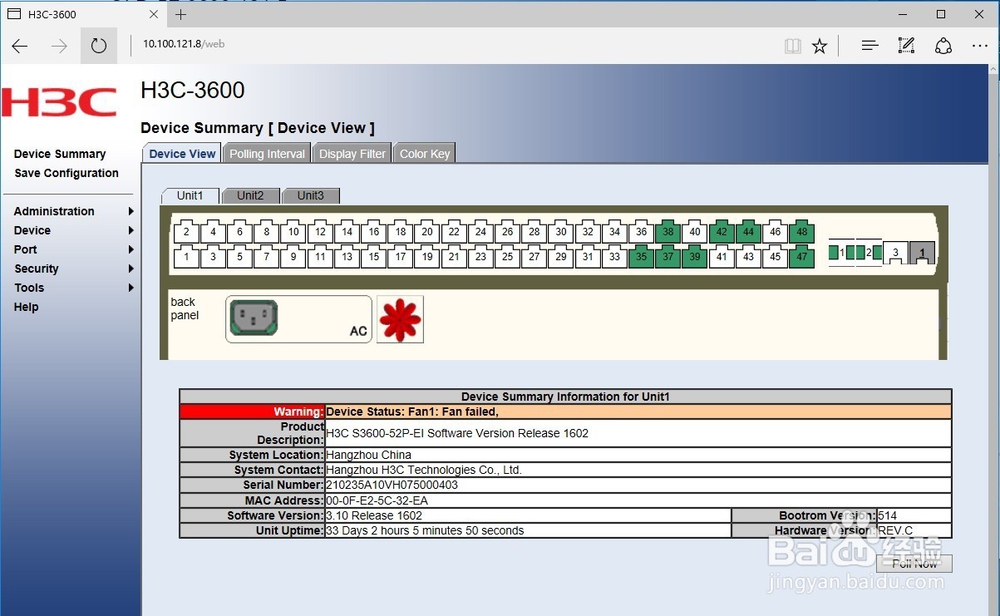This screenshot has width=1000, height=616.
Task: Expand the Security menu arrow
Action: click(x=131, y=268)
